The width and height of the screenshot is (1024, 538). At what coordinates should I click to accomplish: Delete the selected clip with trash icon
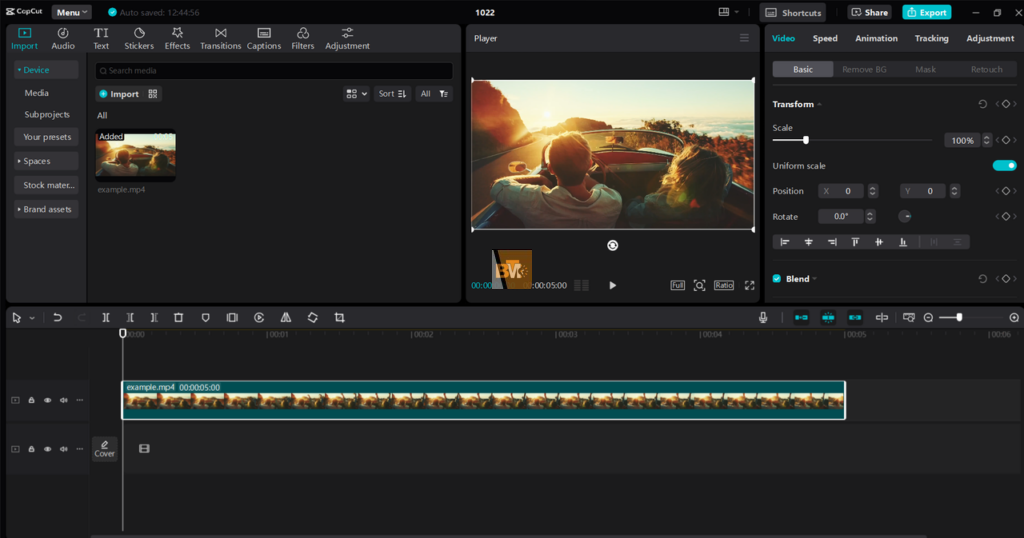coord(178,317)
